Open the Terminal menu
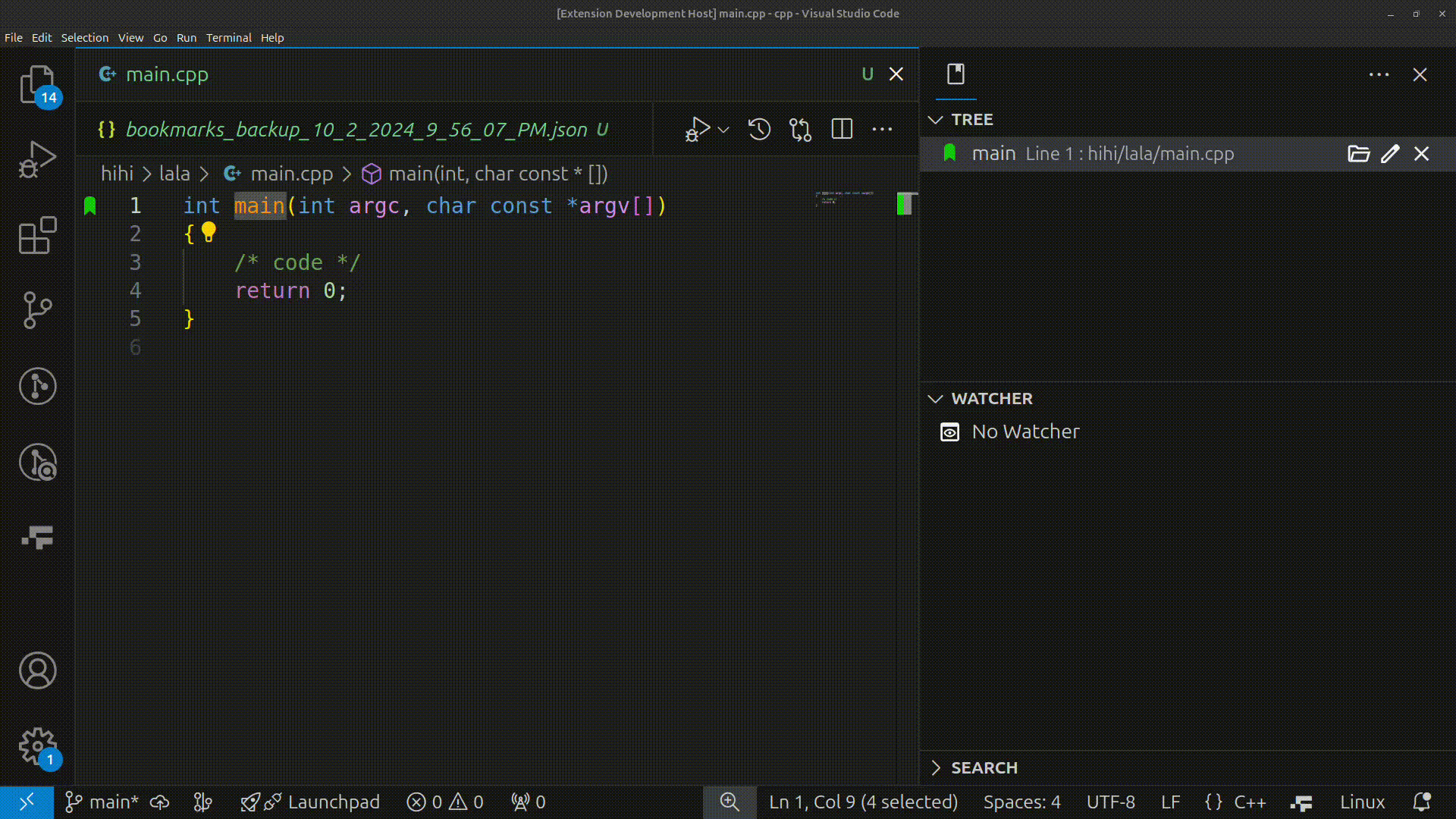This screenshot has height=819, width=1456. point(228,38)
